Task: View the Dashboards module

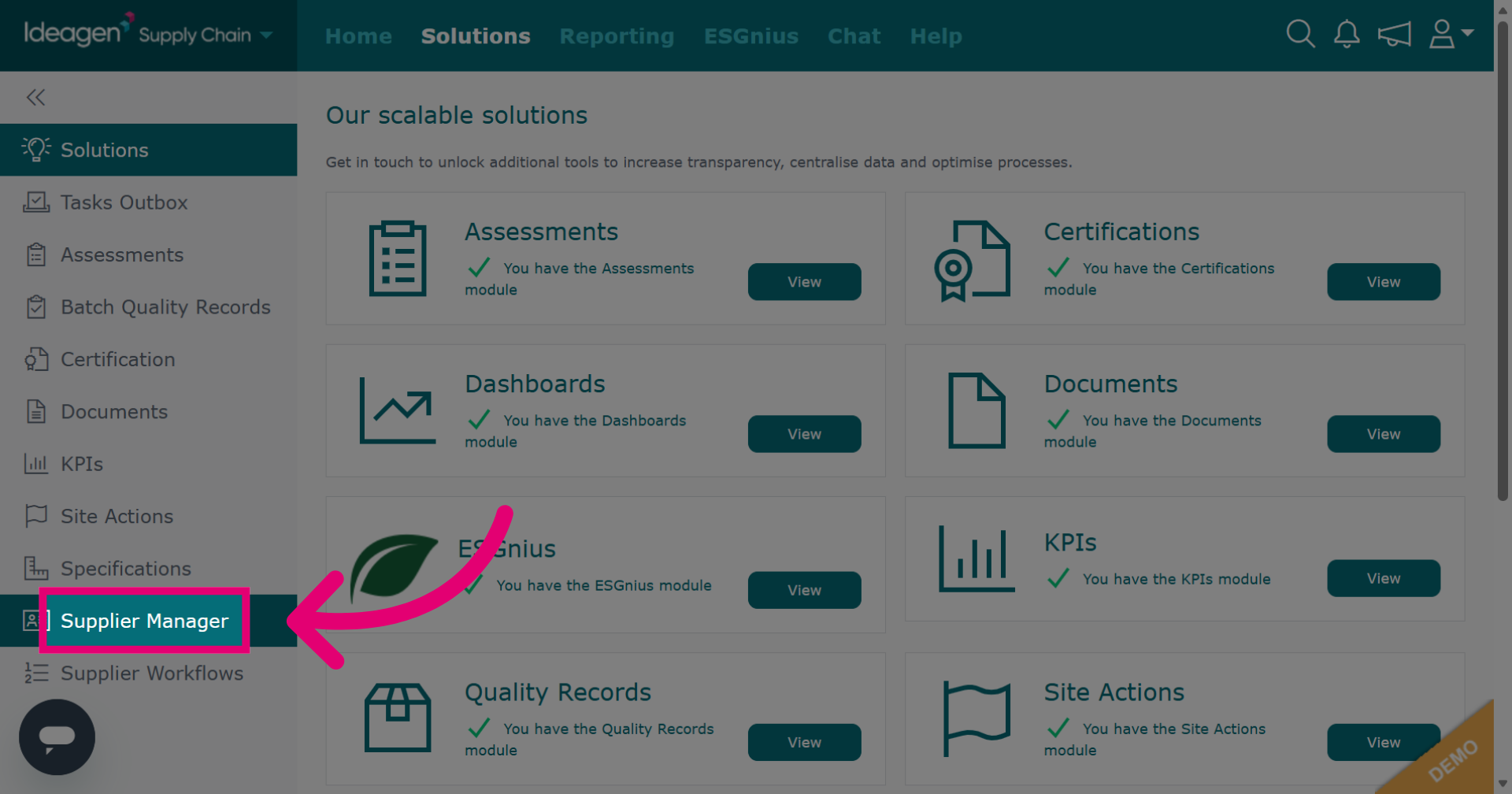Action: pyautogui.click(x=804, y=434)
